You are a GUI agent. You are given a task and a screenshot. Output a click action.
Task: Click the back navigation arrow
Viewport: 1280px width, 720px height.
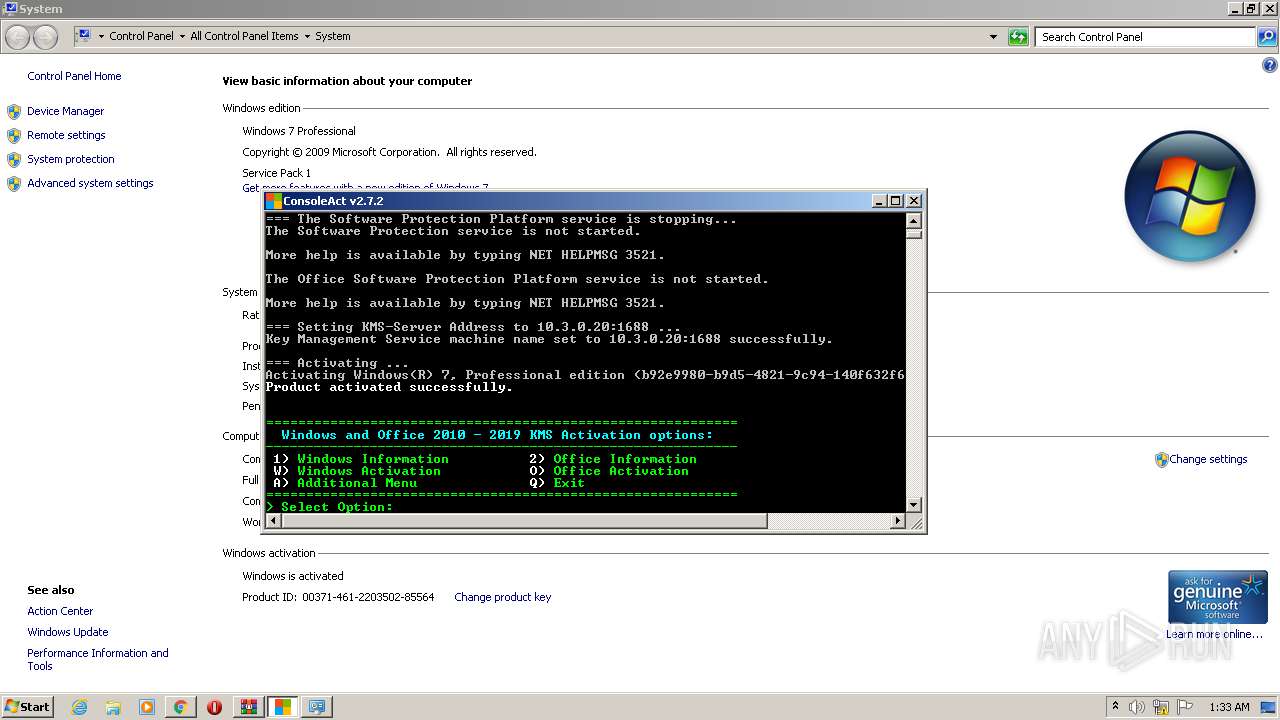[x=18, y=37]
